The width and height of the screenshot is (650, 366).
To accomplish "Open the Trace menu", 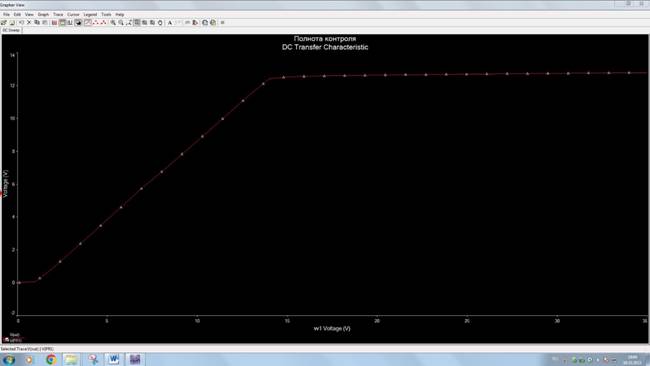I will (58, 15).
